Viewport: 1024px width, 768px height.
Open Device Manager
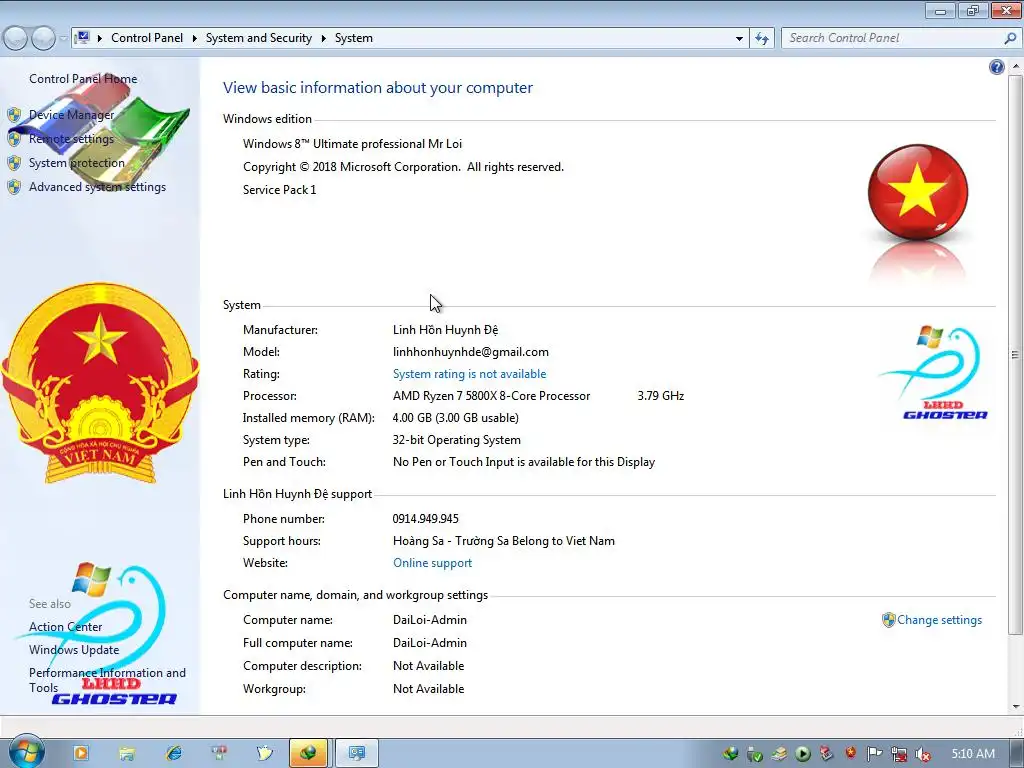pyautogui.click(x=71, y=115)
